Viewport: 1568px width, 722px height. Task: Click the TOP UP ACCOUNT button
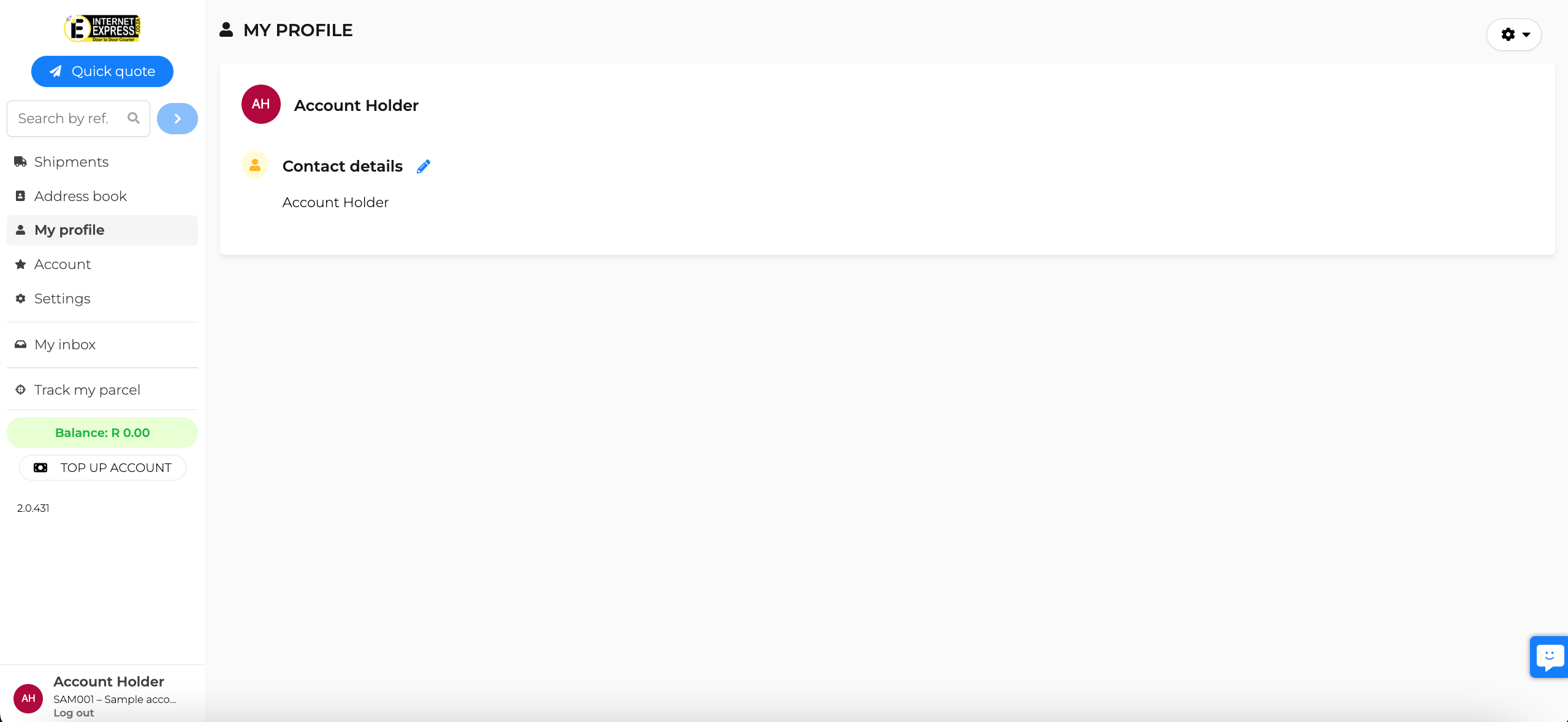[x=102, y=468]
